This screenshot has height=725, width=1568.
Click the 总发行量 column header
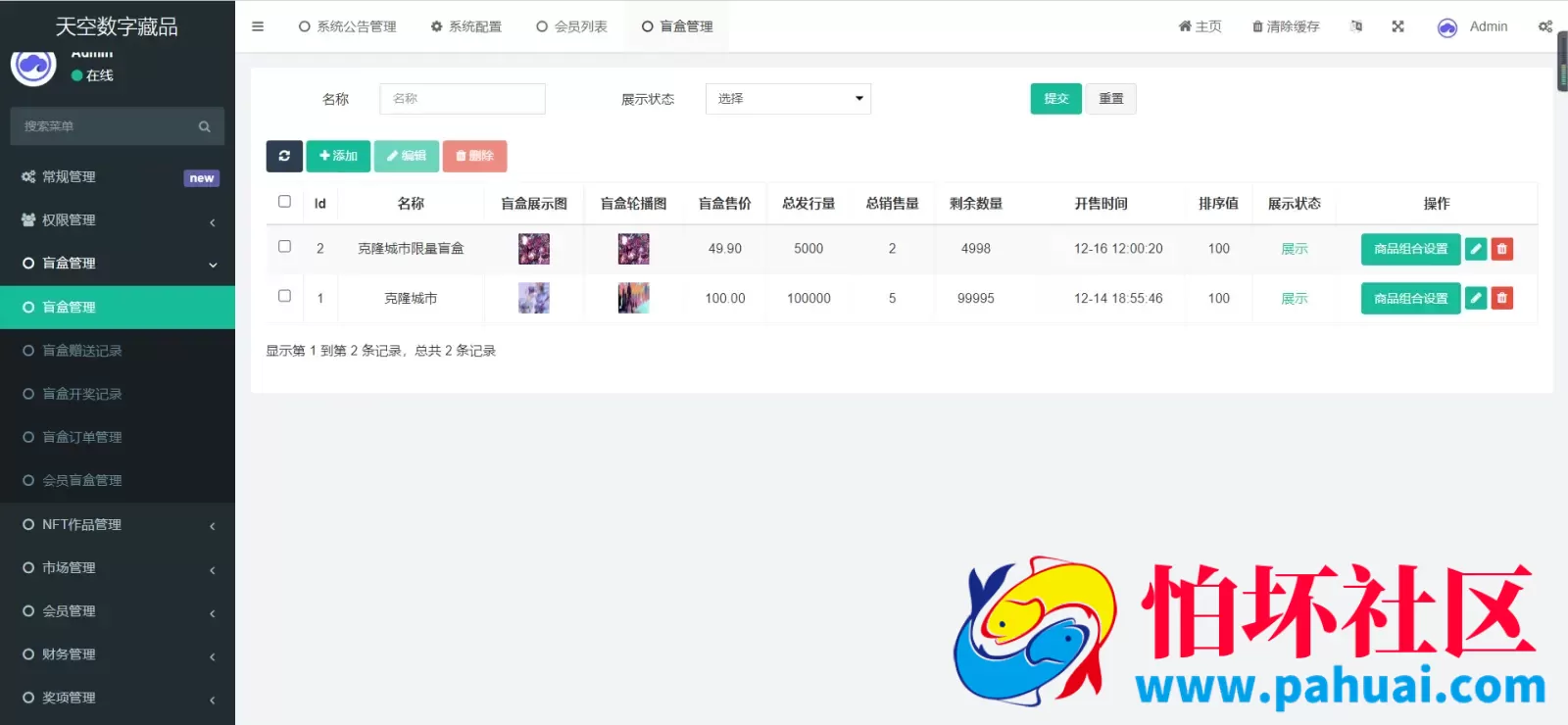pos(808,204)
